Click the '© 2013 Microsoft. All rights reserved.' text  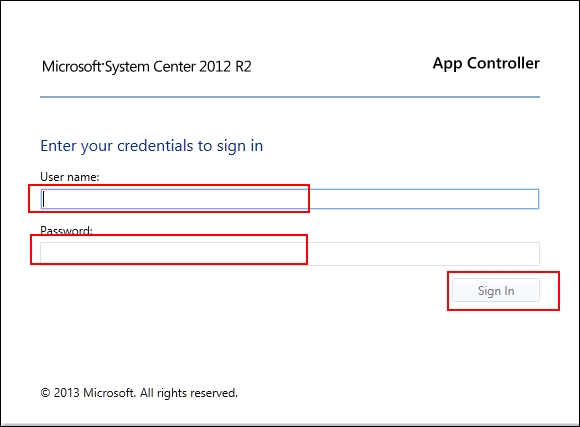tap(139, 393)
